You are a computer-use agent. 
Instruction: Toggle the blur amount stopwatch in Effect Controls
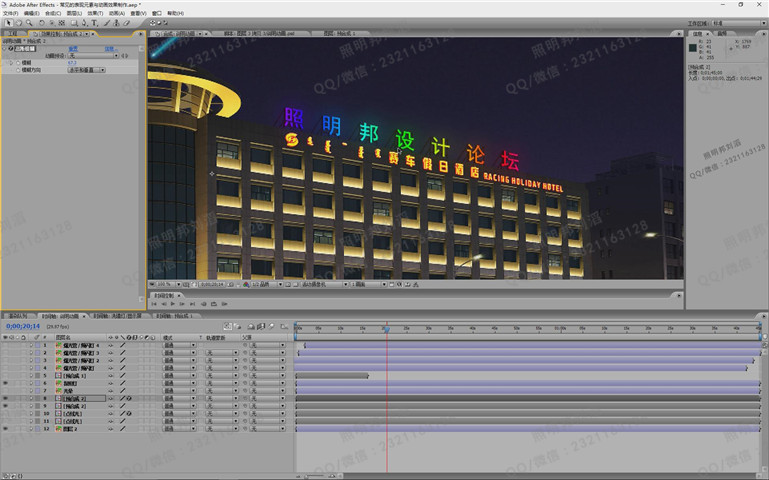(18, 63)
